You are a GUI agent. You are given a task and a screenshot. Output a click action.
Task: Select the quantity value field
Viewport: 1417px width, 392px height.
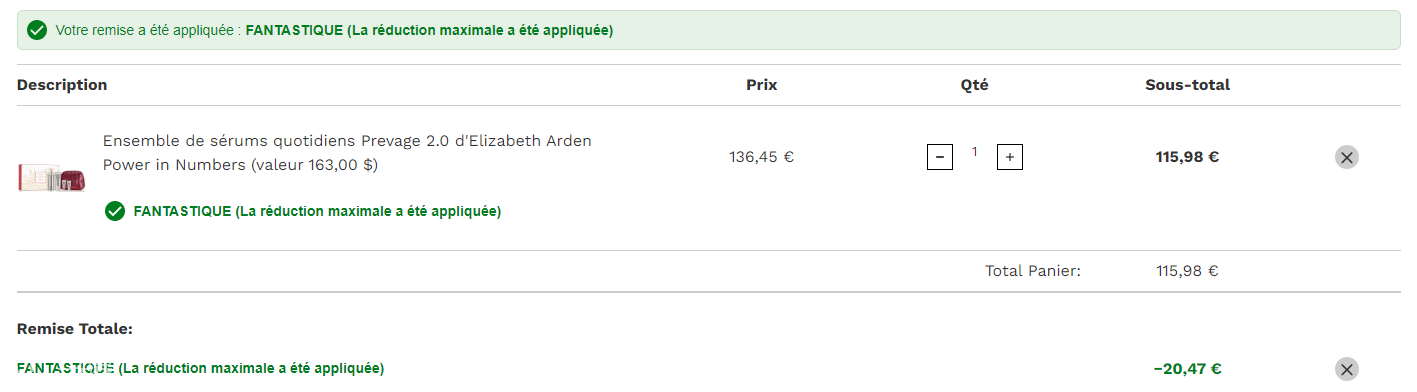click(975, 153)
